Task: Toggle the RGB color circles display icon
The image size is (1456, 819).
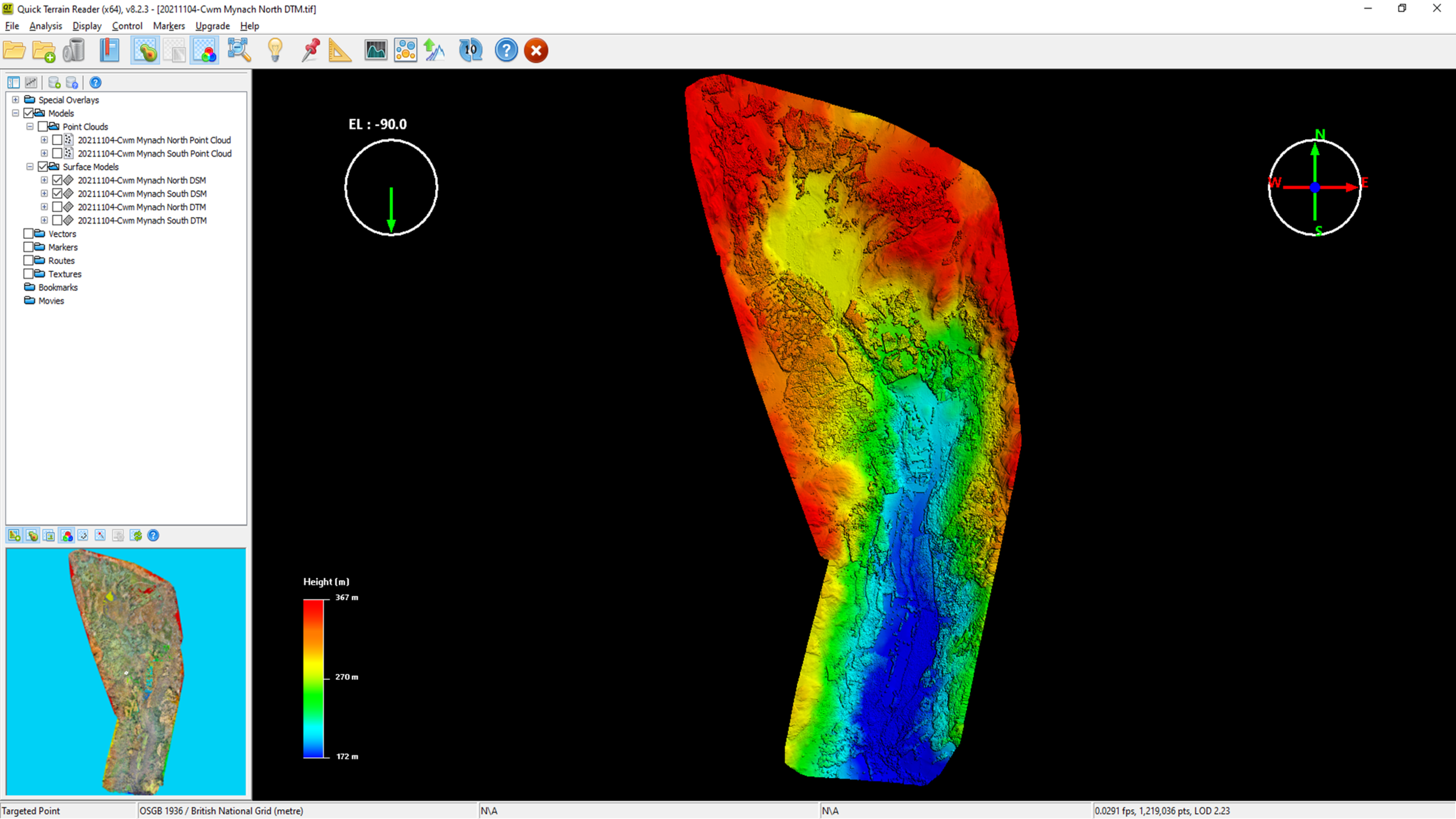Action: coord(205,50)
